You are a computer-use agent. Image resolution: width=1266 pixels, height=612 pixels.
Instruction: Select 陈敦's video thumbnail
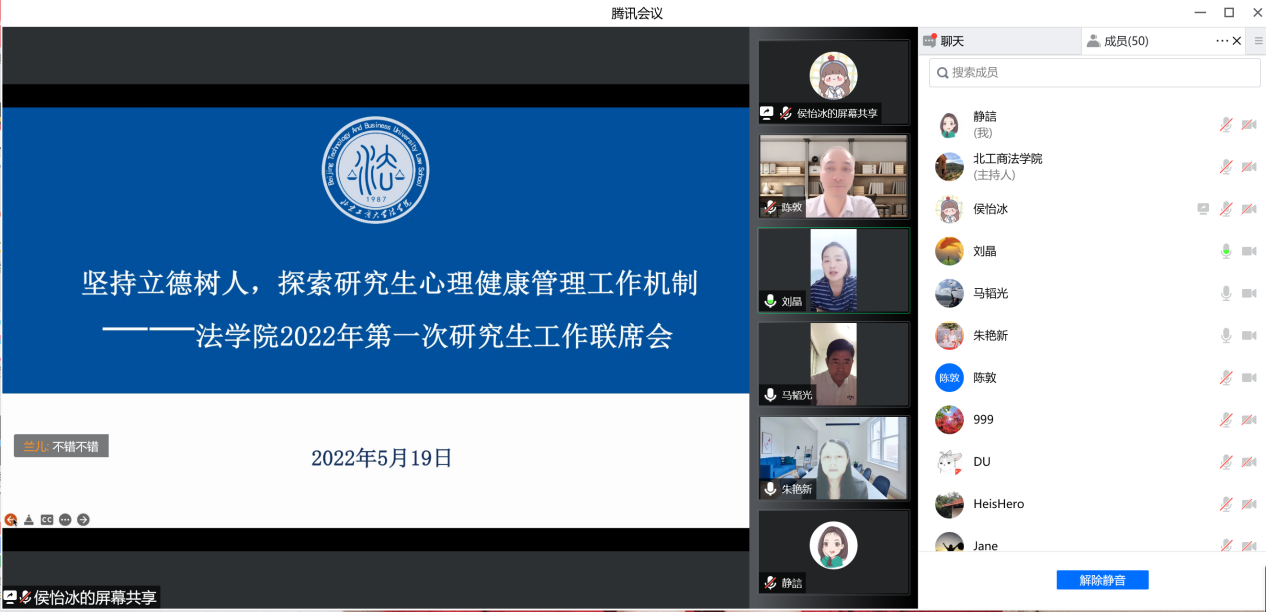833,177
